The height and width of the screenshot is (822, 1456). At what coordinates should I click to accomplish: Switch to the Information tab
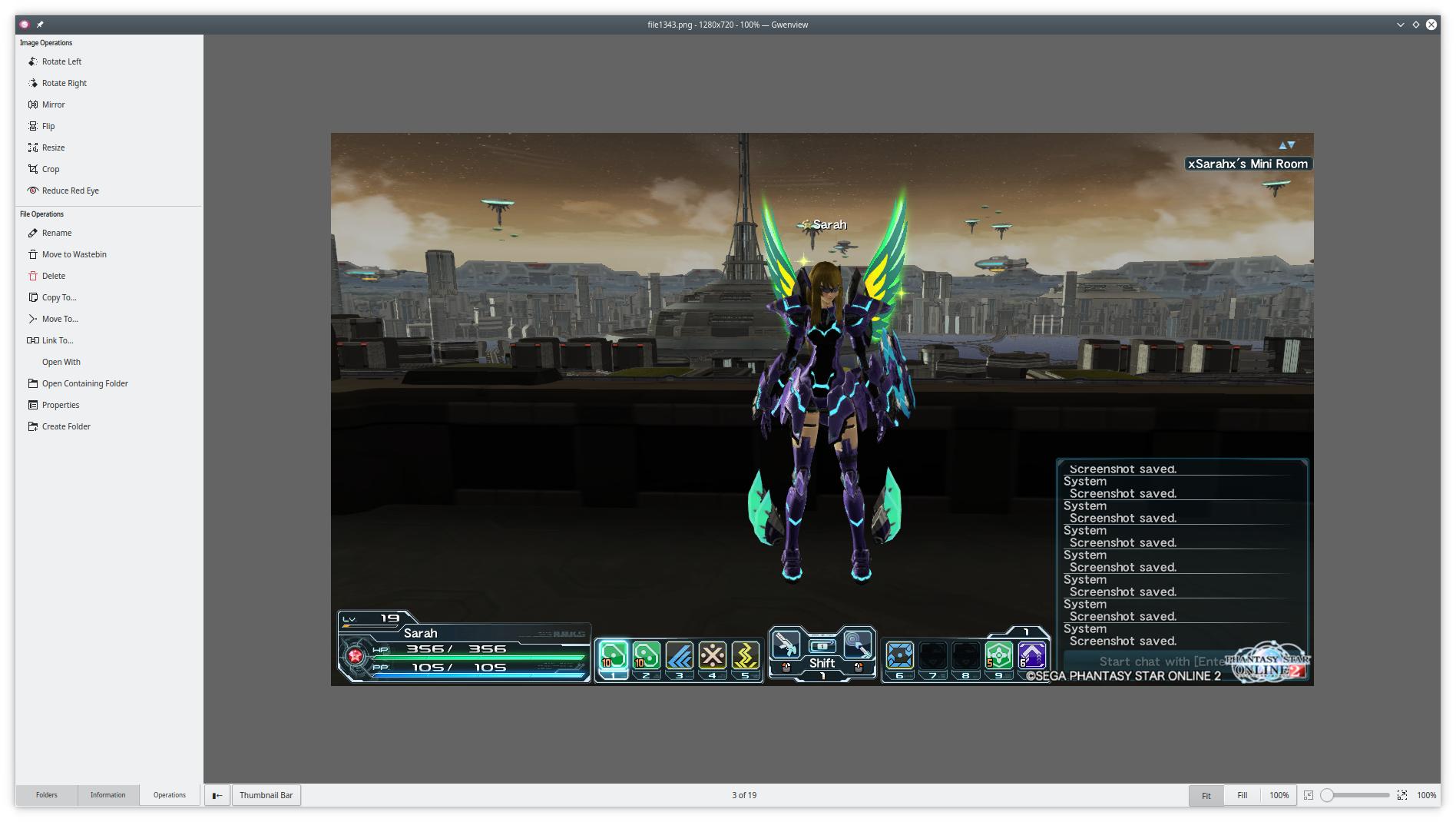point(108,795)
